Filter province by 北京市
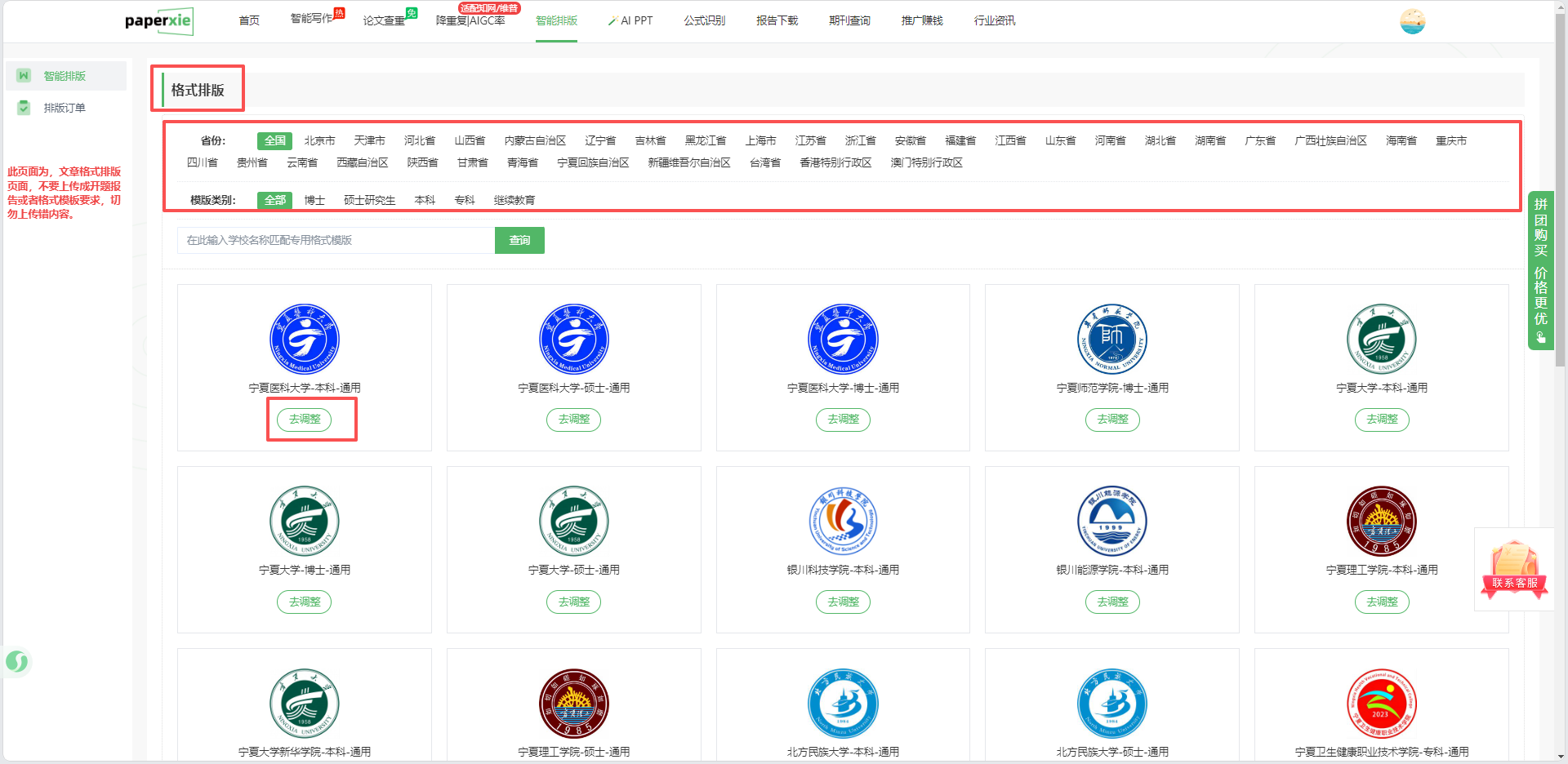This screenshot has height=764, width=1568. 319,140
